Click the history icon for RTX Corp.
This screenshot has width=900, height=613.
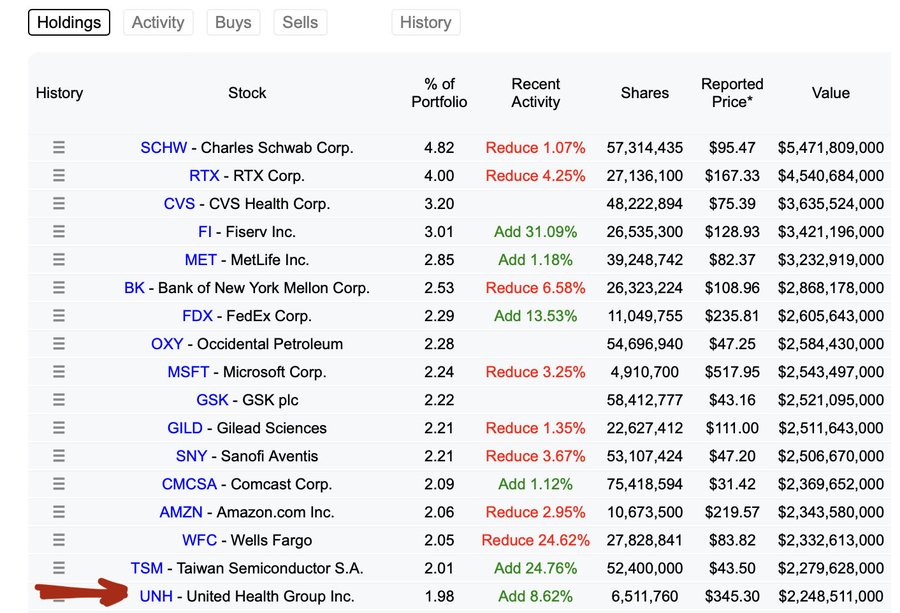(58, 175)
